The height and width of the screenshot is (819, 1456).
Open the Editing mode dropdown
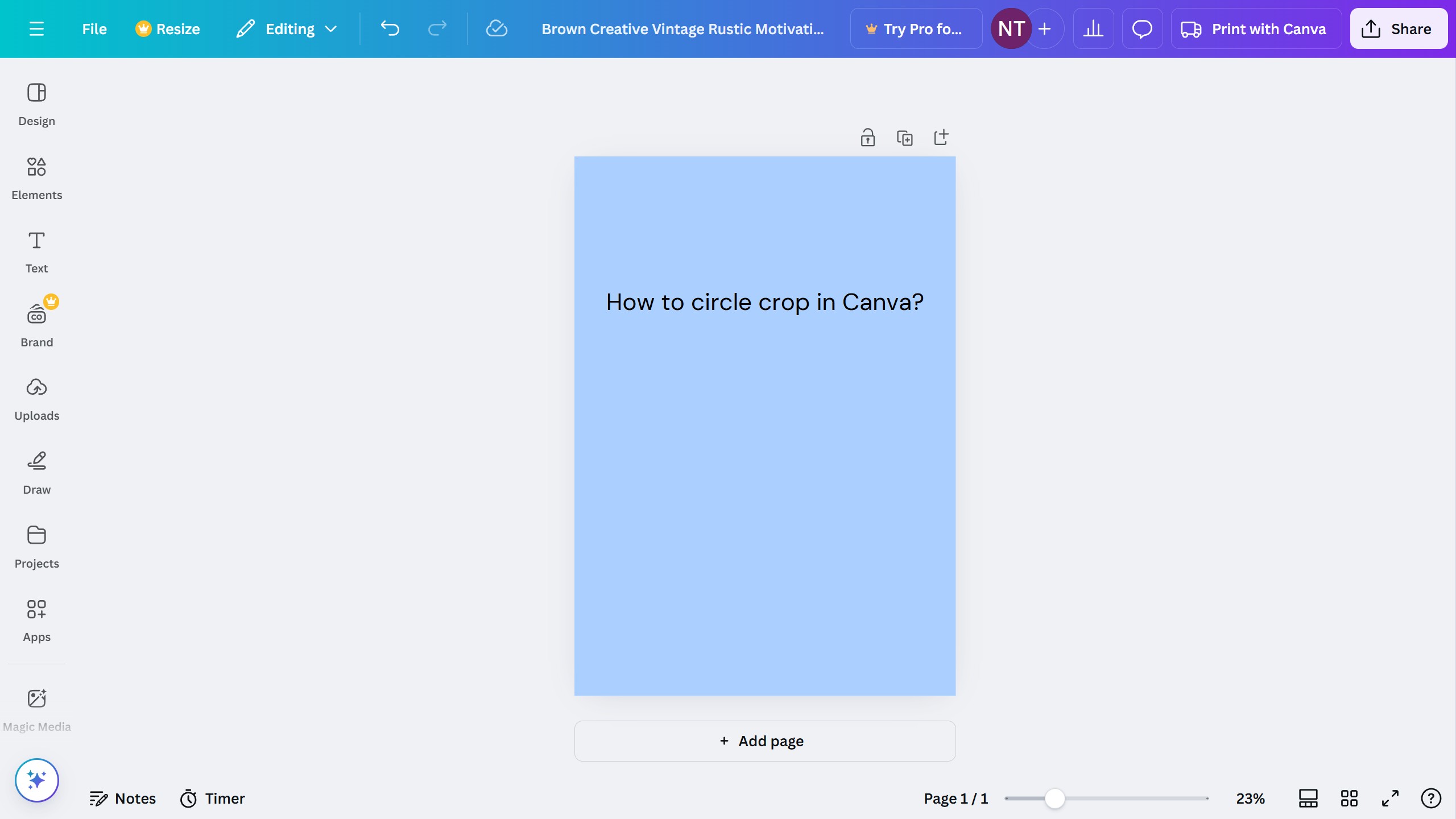click(286, 28)
